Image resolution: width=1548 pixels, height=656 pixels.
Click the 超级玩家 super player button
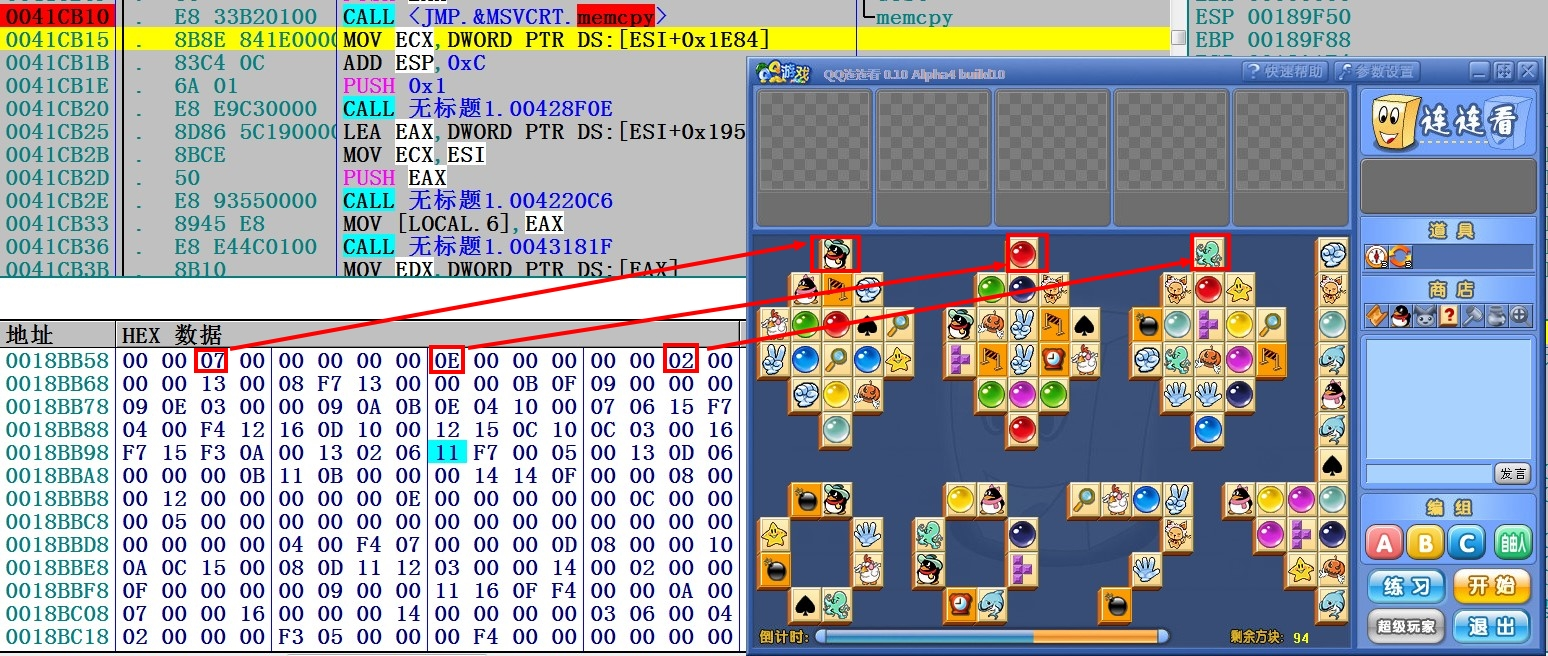click(x=1404, y=626)
